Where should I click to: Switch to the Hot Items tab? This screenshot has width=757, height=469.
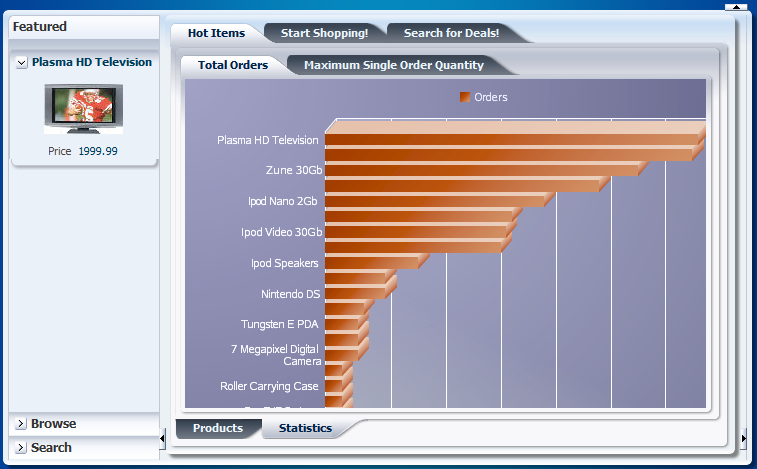point(216,33)
